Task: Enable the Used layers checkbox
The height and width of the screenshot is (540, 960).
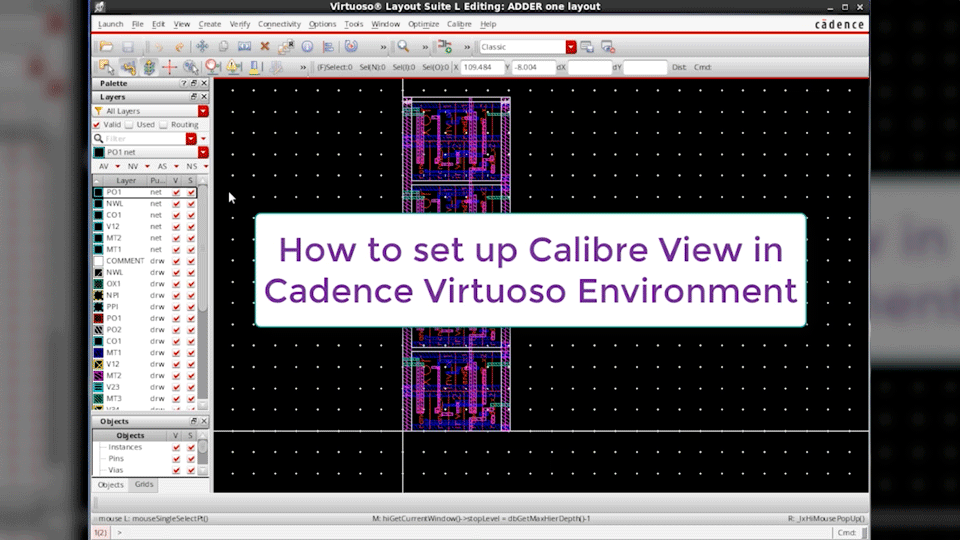Action: click(x=130, y=125)
